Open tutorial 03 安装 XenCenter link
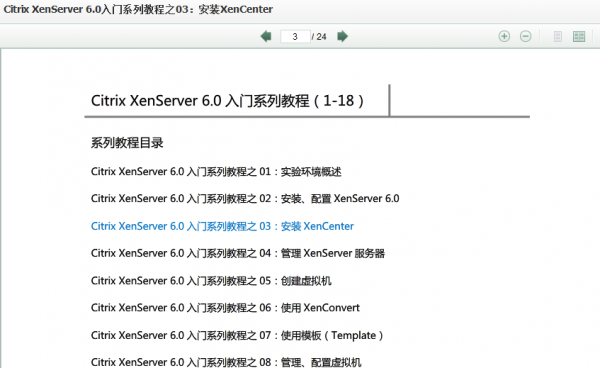Image resolution: width=600 pixels, height=368 pixels. [x=222, y=226]
